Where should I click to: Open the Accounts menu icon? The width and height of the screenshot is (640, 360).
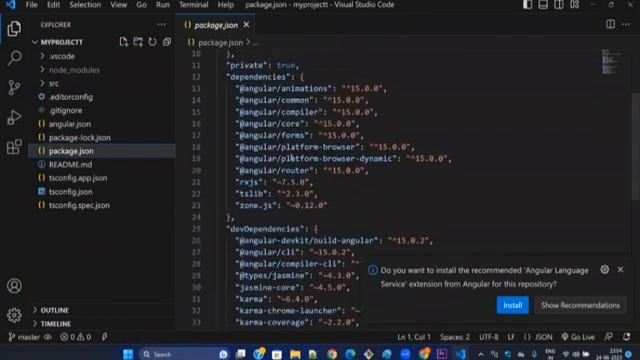(14, 286)
